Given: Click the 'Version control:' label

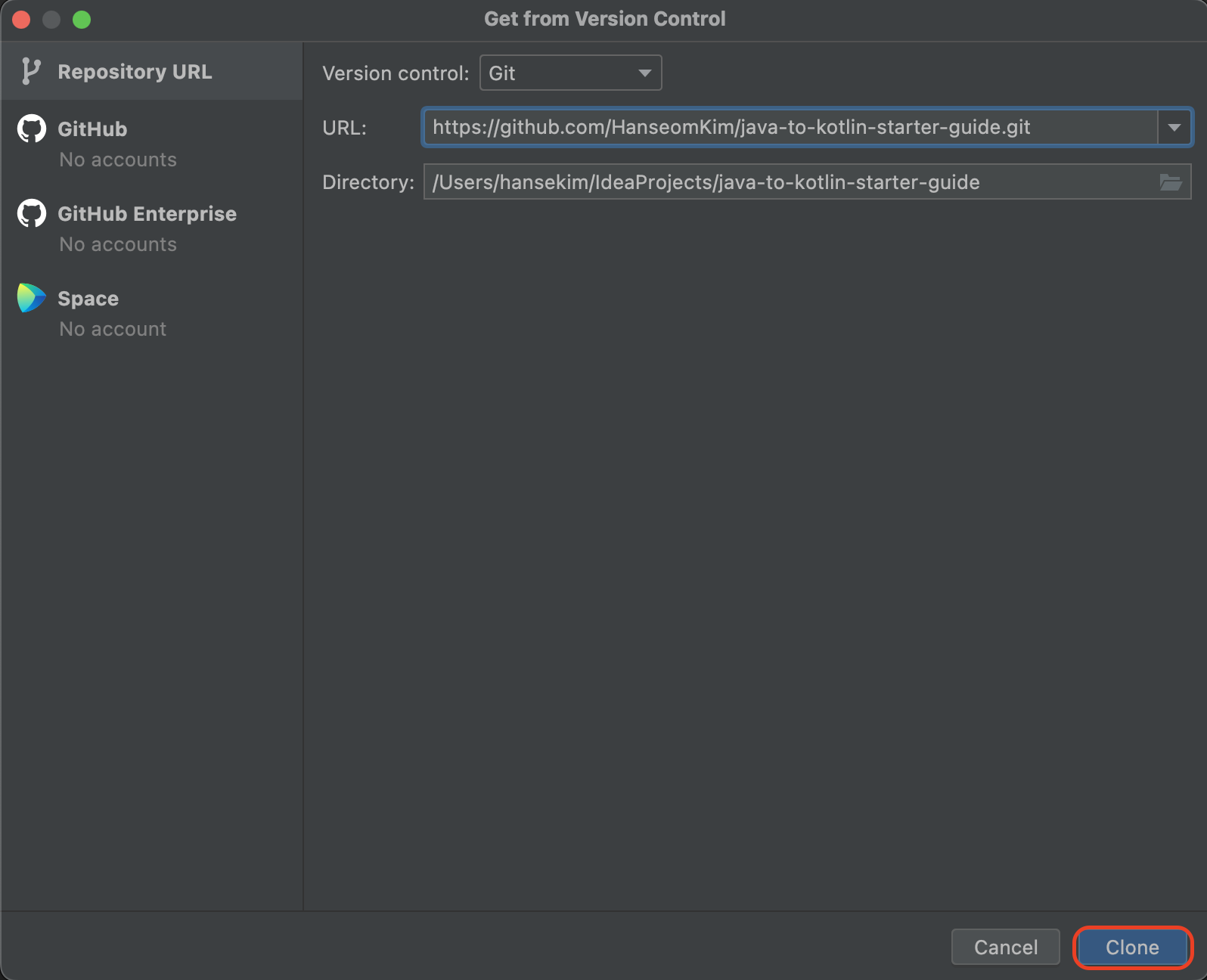Looking at the screenshot, I should point(396,73).
